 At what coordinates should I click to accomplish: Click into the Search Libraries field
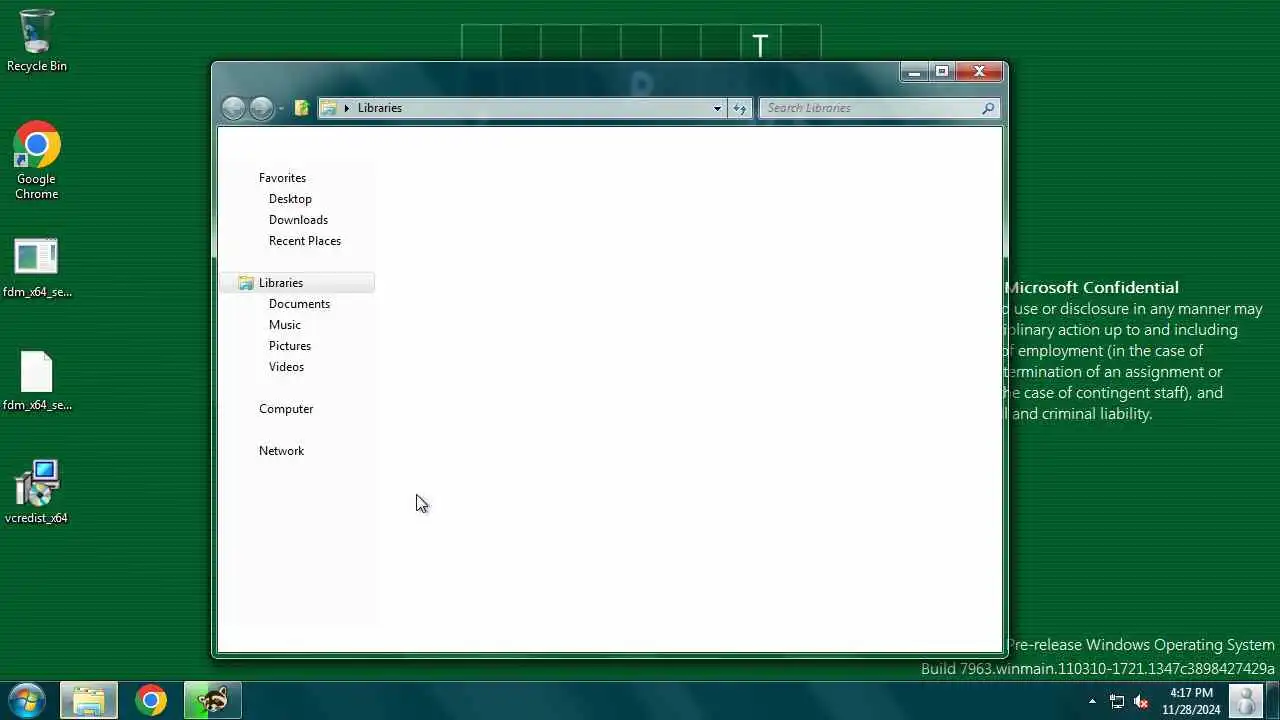pos(878,108)
